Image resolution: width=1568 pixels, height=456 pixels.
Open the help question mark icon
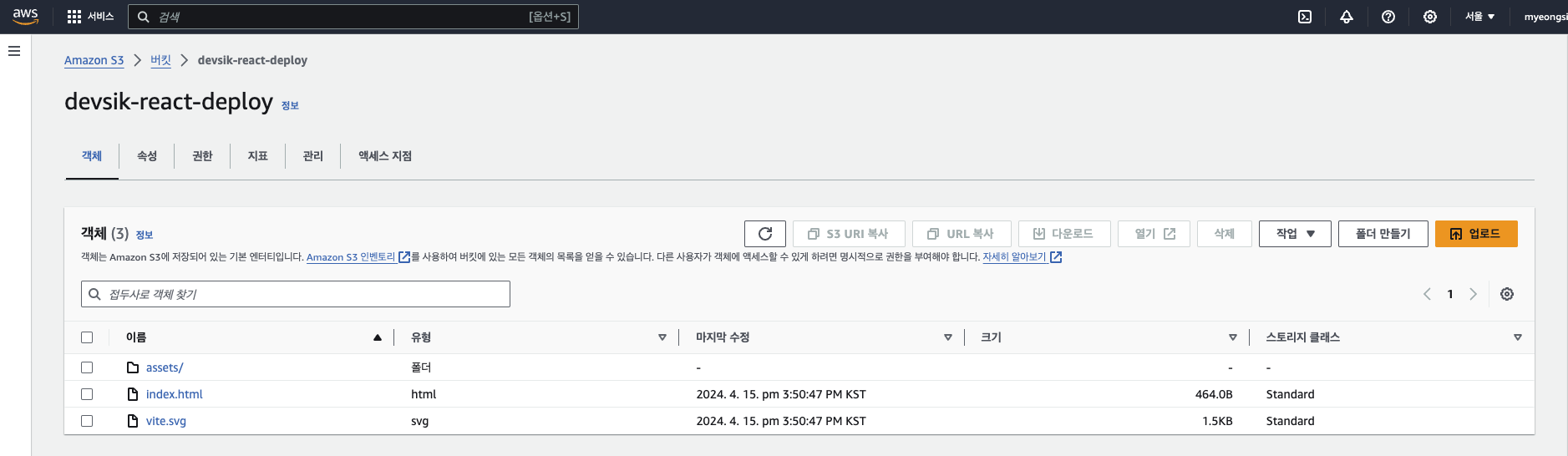tap(1388, 17)
